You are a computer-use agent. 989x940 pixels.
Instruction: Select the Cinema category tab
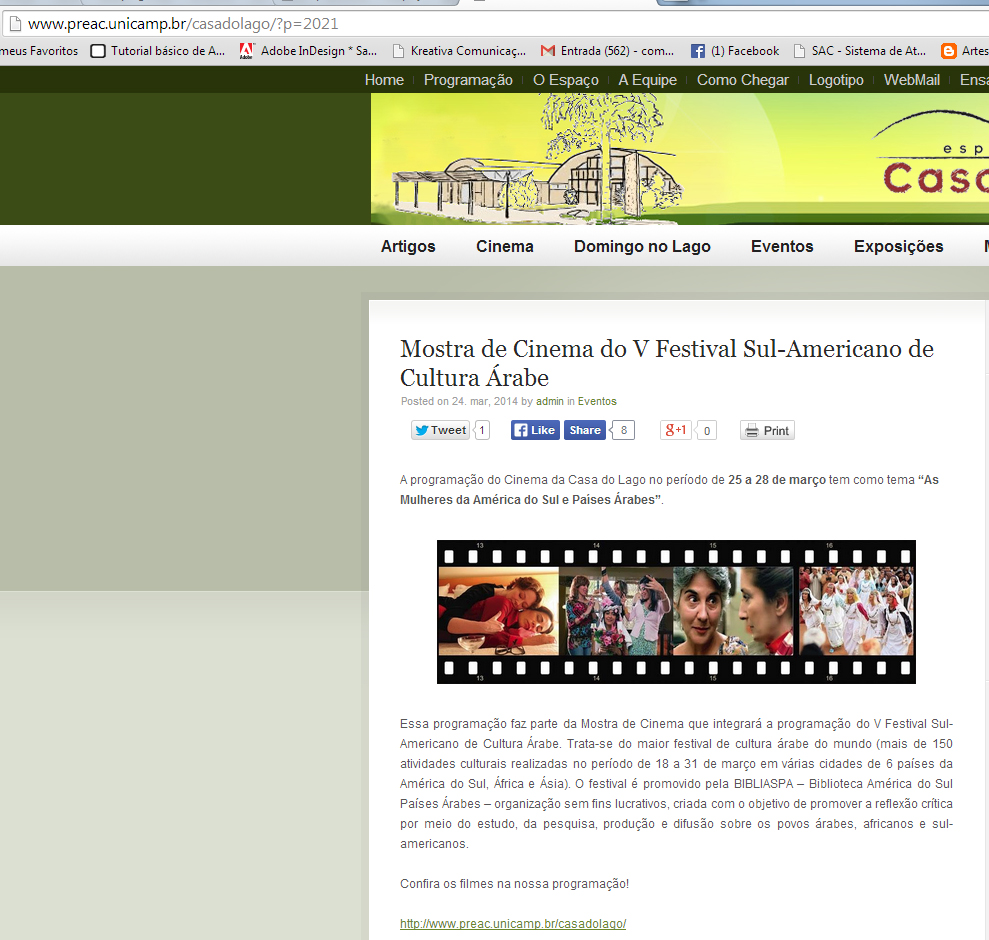tap(505, 246)
